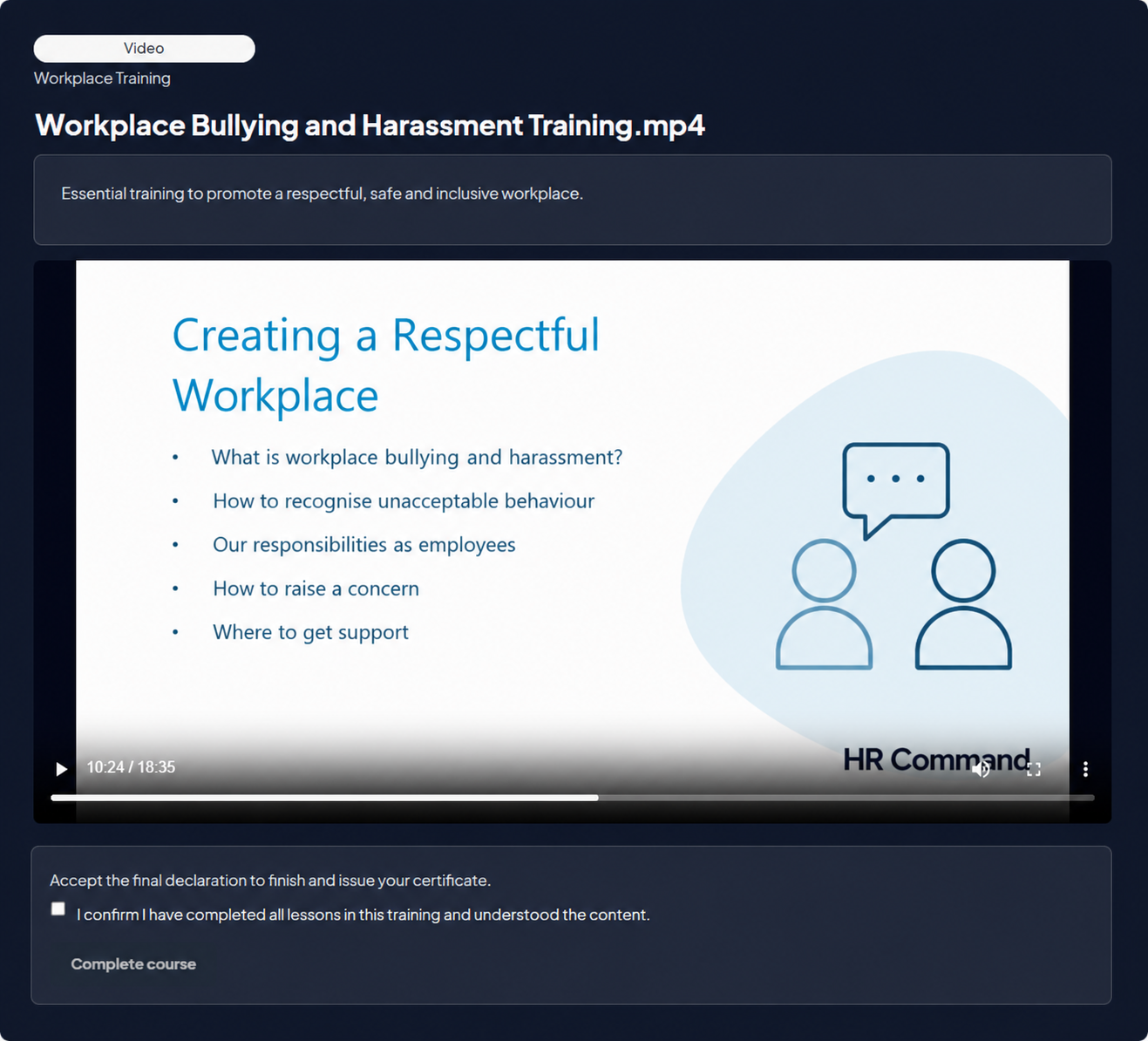Viewport: 1148px width, 1041px height.
Task: Click "How to raise a concern" bullet
Action: pyautogui.click(x=316, y=589)
